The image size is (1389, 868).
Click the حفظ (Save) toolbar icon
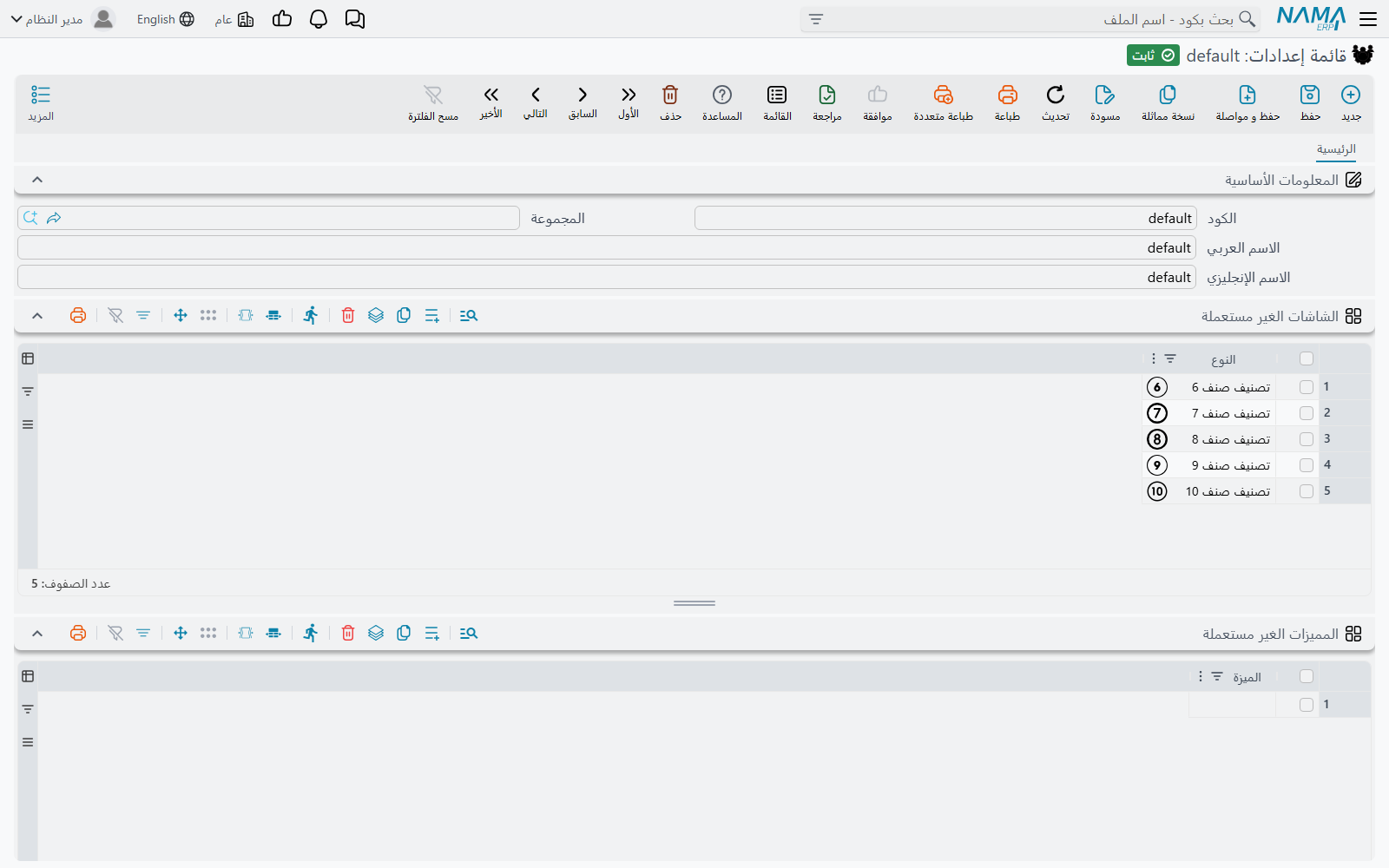click(1310, 95)
